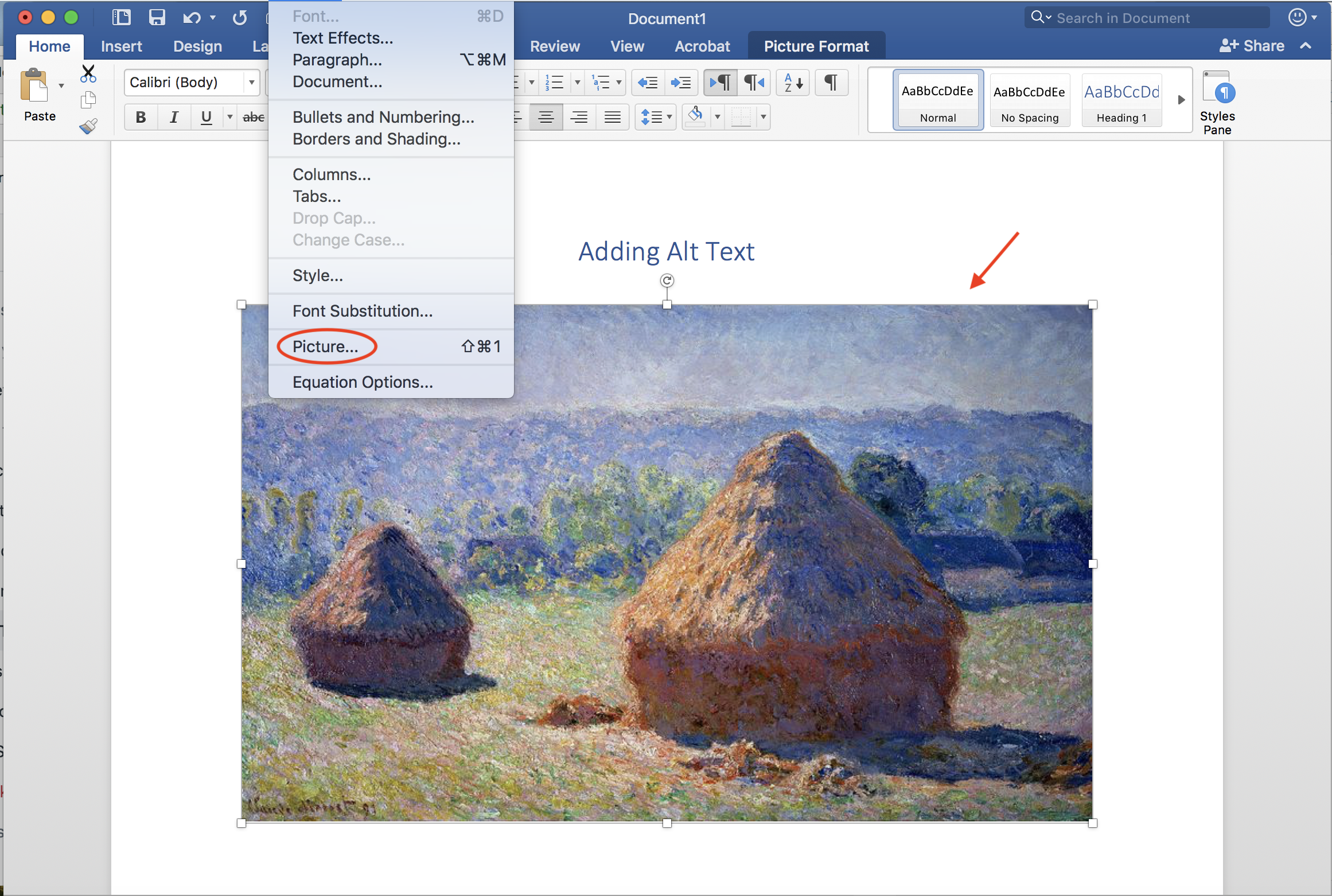Choose Font Substitution... menu item

click(x=391, y=311)
